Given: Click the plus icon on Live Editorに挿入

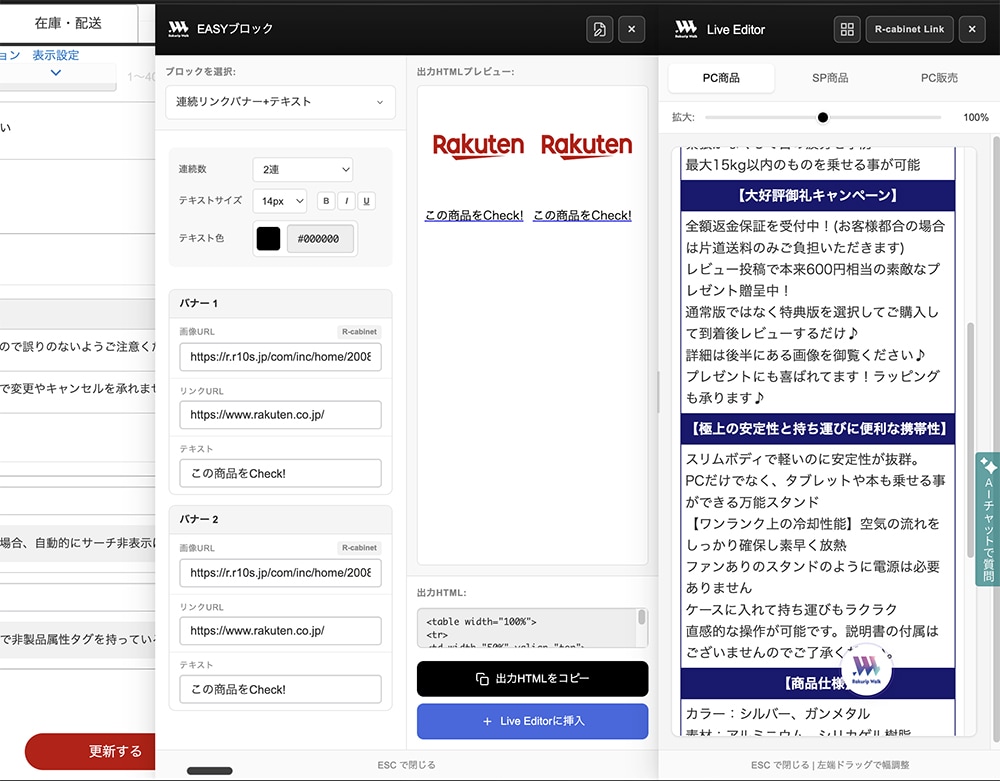Looking at the screenshot, I should pyautogui.click(x=485, y=721).
